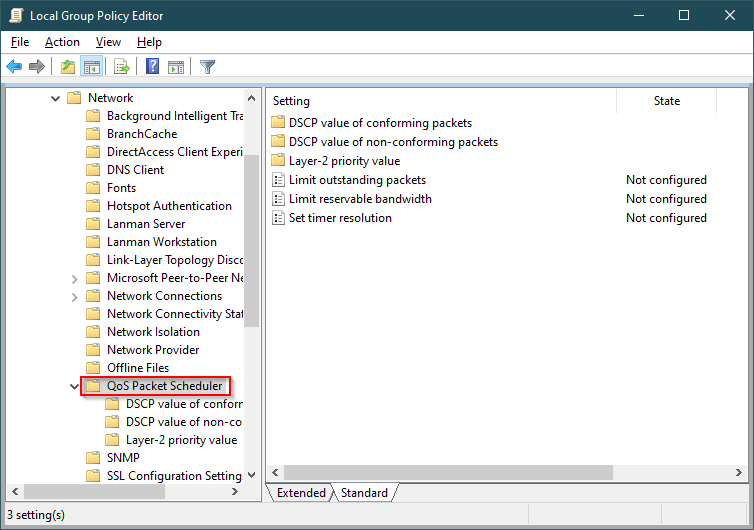
Task: Open DSCP value of non-conforming packets setting
Action: [393, 142]
